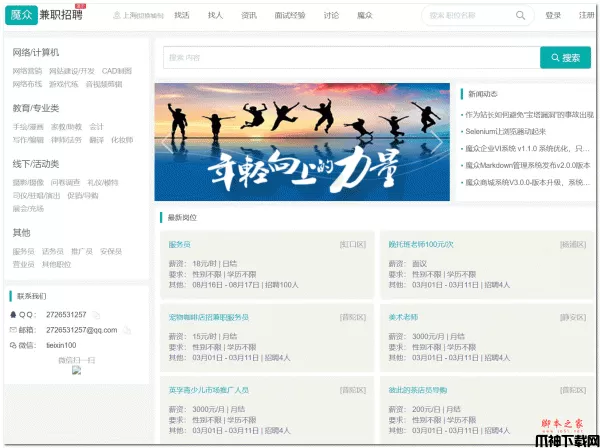Click the 登录 login link
Screen dimensions: 600x448
pos(553,15)
